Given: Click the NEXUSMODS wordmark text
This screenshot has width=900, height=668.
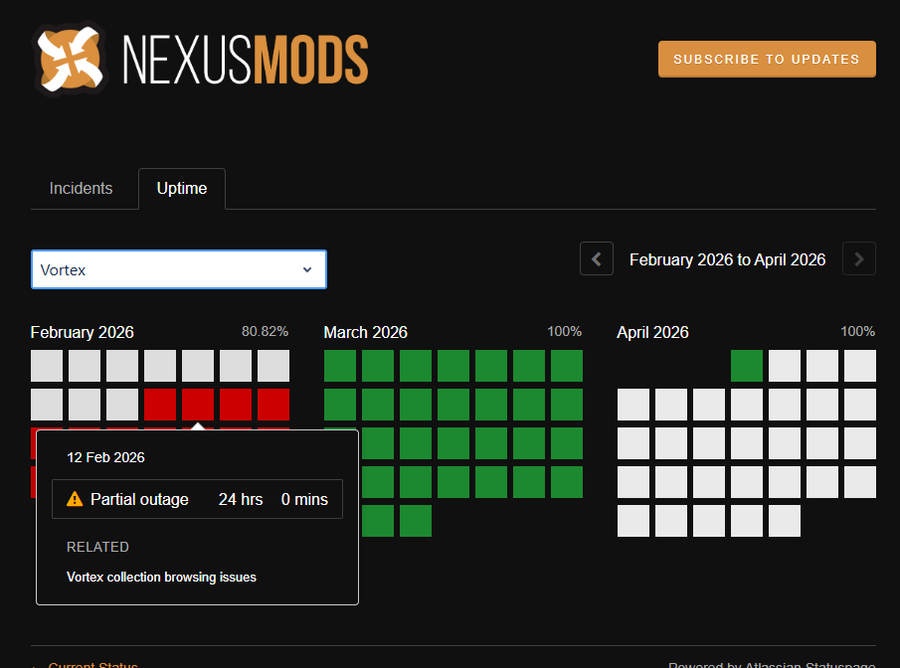Looking at the screenshot, I should (x=245, y=59).
